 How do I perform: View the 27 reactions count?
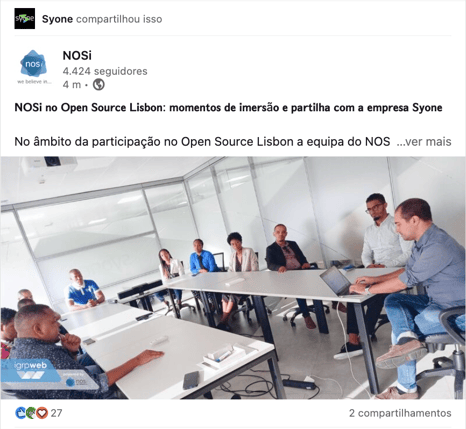56,413
